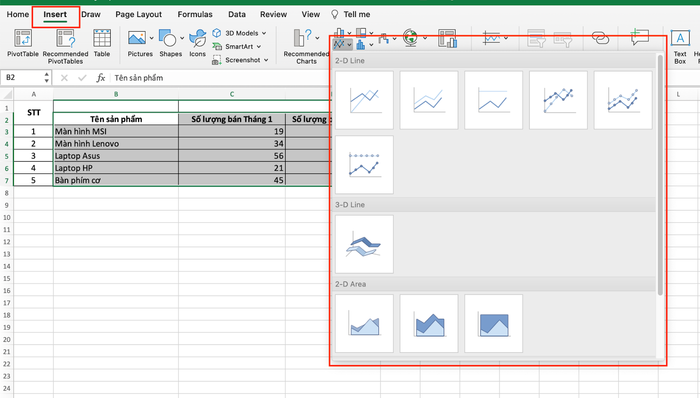
Task: Expand the Pictures dropdown arrow
Action: (x=151, y=38)
